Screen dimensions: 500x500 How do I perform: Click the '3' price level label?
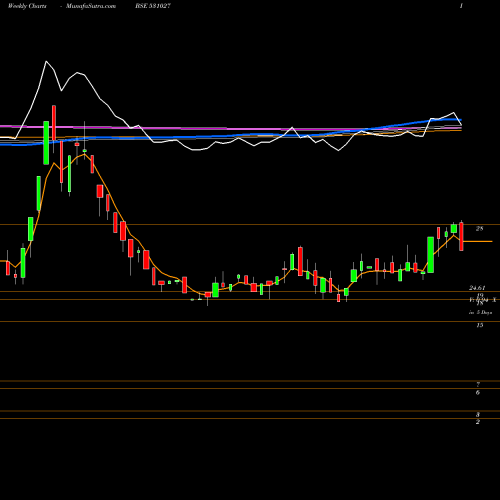point(478,415)
